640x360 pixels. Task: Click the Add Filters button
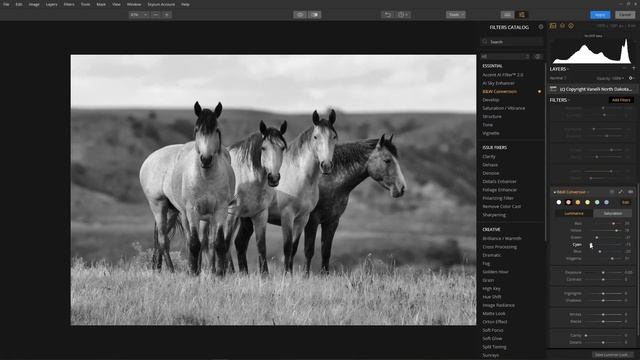click(x=621, y=100)
